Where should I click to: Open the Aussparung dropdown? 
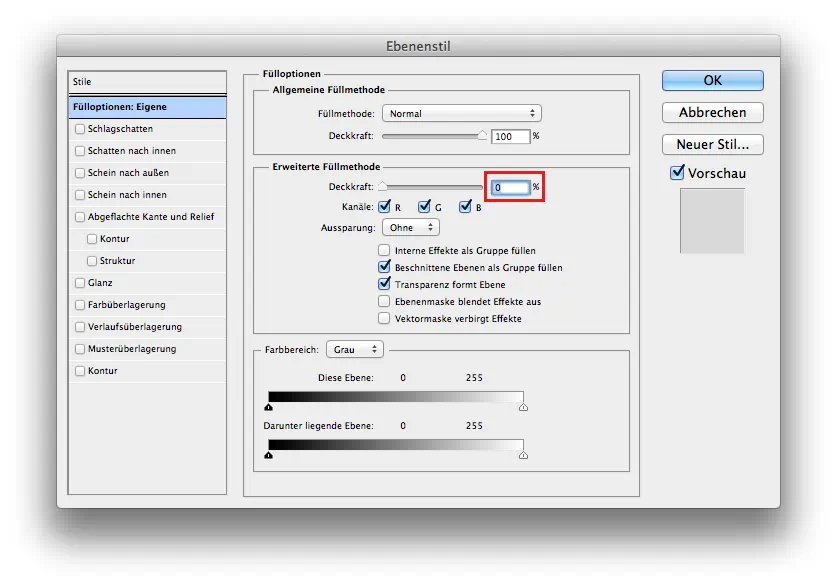click(x=410, y=228)
